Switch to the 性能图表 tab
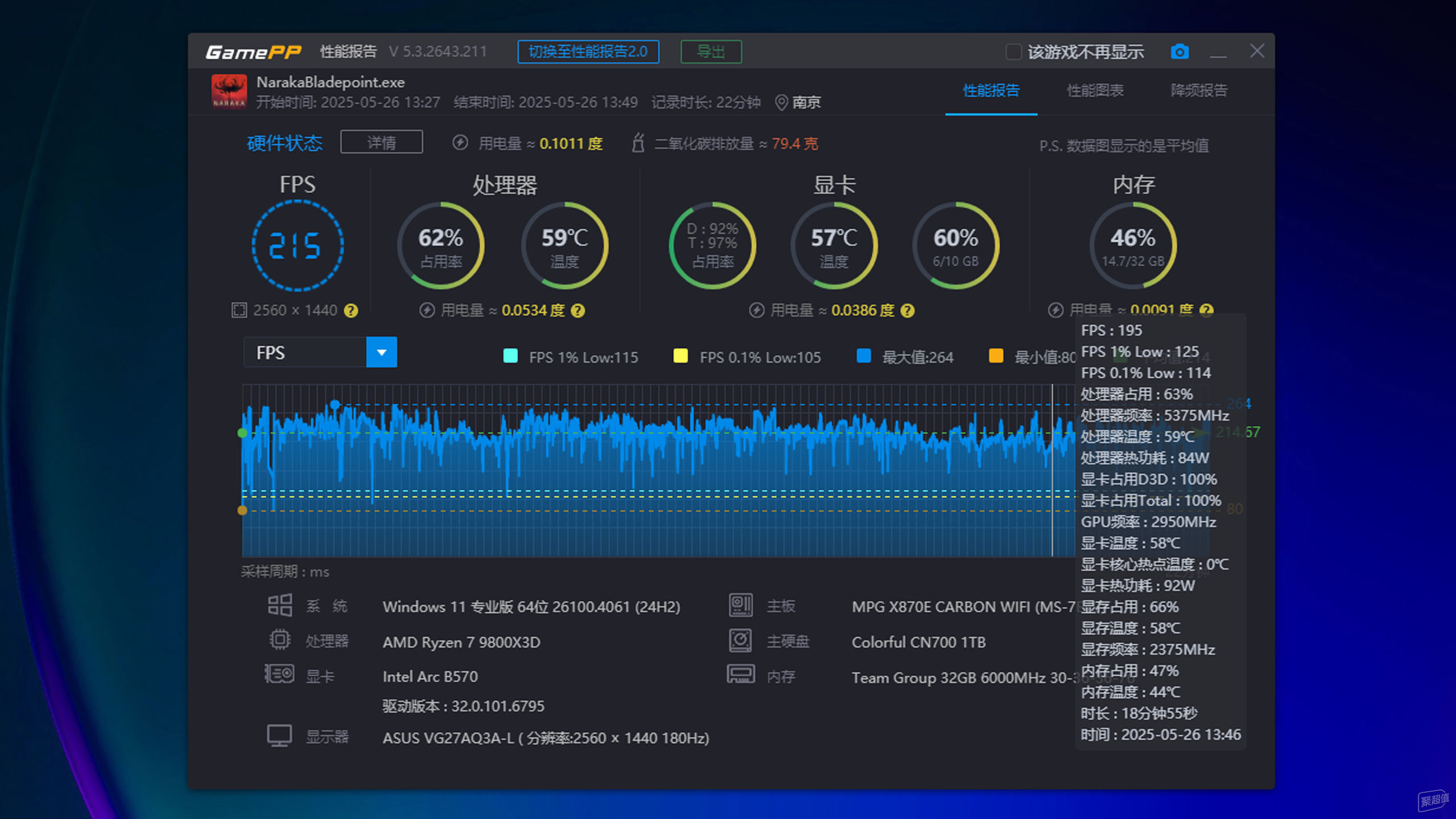1456x819 pixels. pyautogui.click(x=1095, y=90)
